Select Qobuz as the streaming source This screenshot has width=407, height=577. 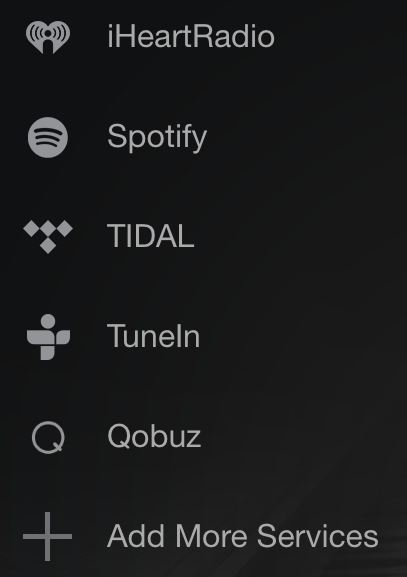[x=204, y=437]
